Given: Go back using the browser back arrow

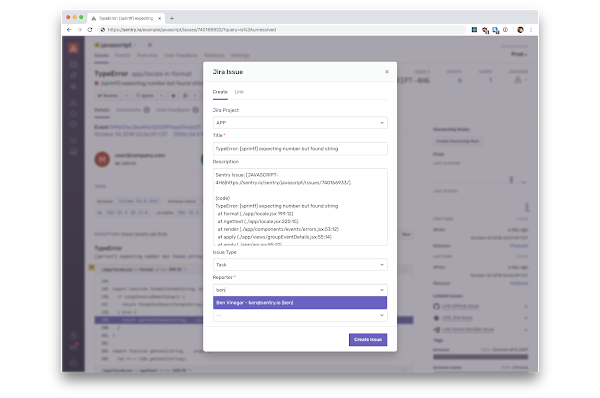Looking at the screenshot, I should tap(69, 29).
